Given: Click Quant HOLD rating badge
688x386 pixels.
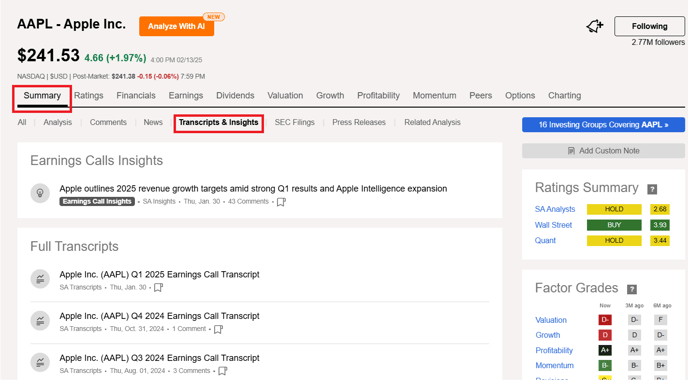Looking at the screenshot, I should [614, 240].
